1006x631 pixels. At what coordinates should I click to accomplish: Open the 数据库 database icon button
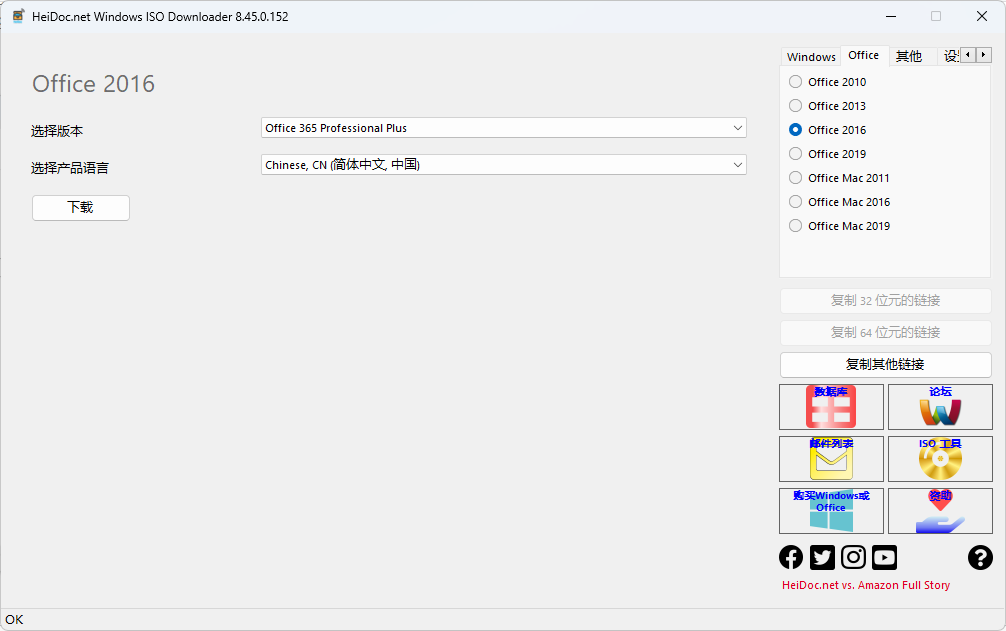point(831,407)
